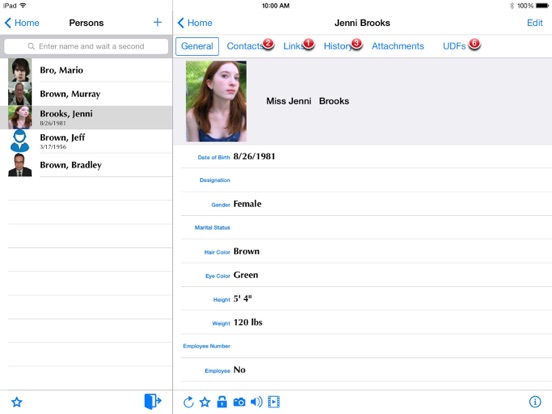
Task: Open the camera icon to take photo
Action: [239, 402]
